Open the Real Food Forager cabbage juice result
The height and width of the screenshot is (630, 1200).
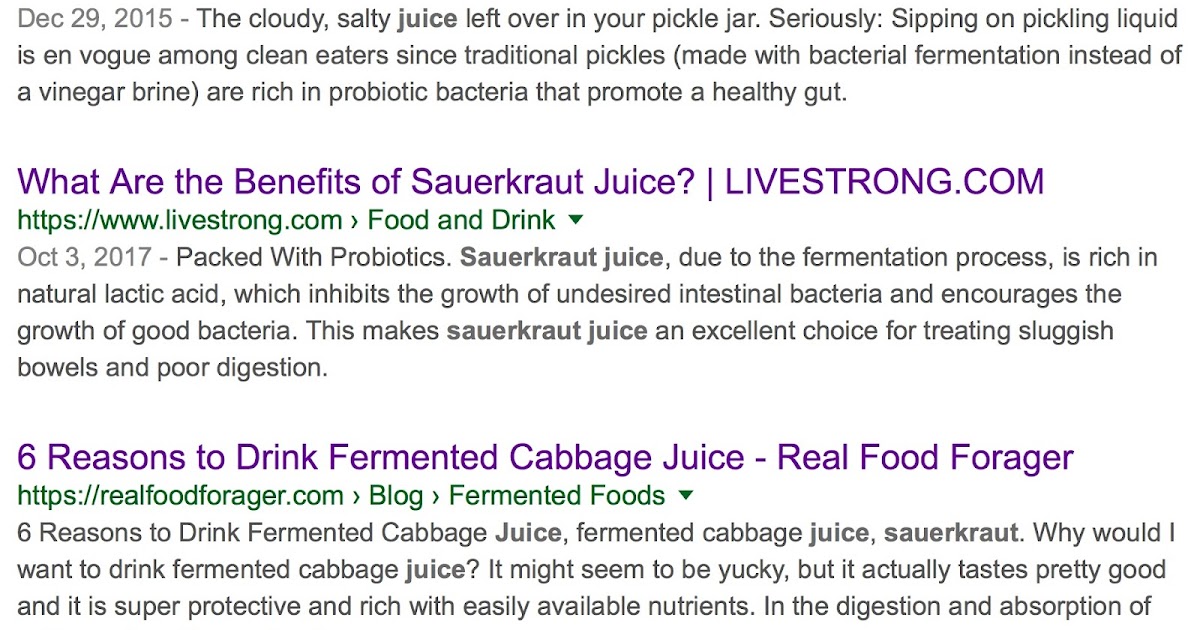coord(545,458)
